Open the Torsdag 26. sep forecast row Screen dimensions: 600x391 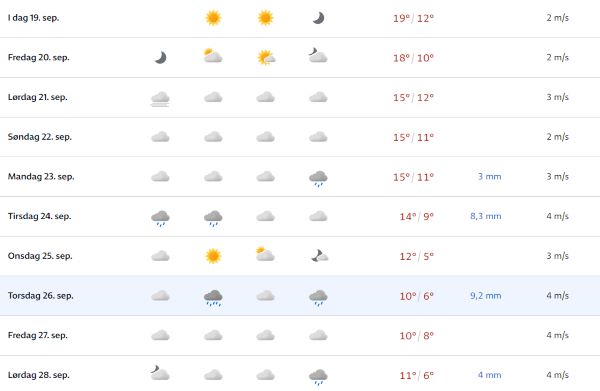pos(300,296)
